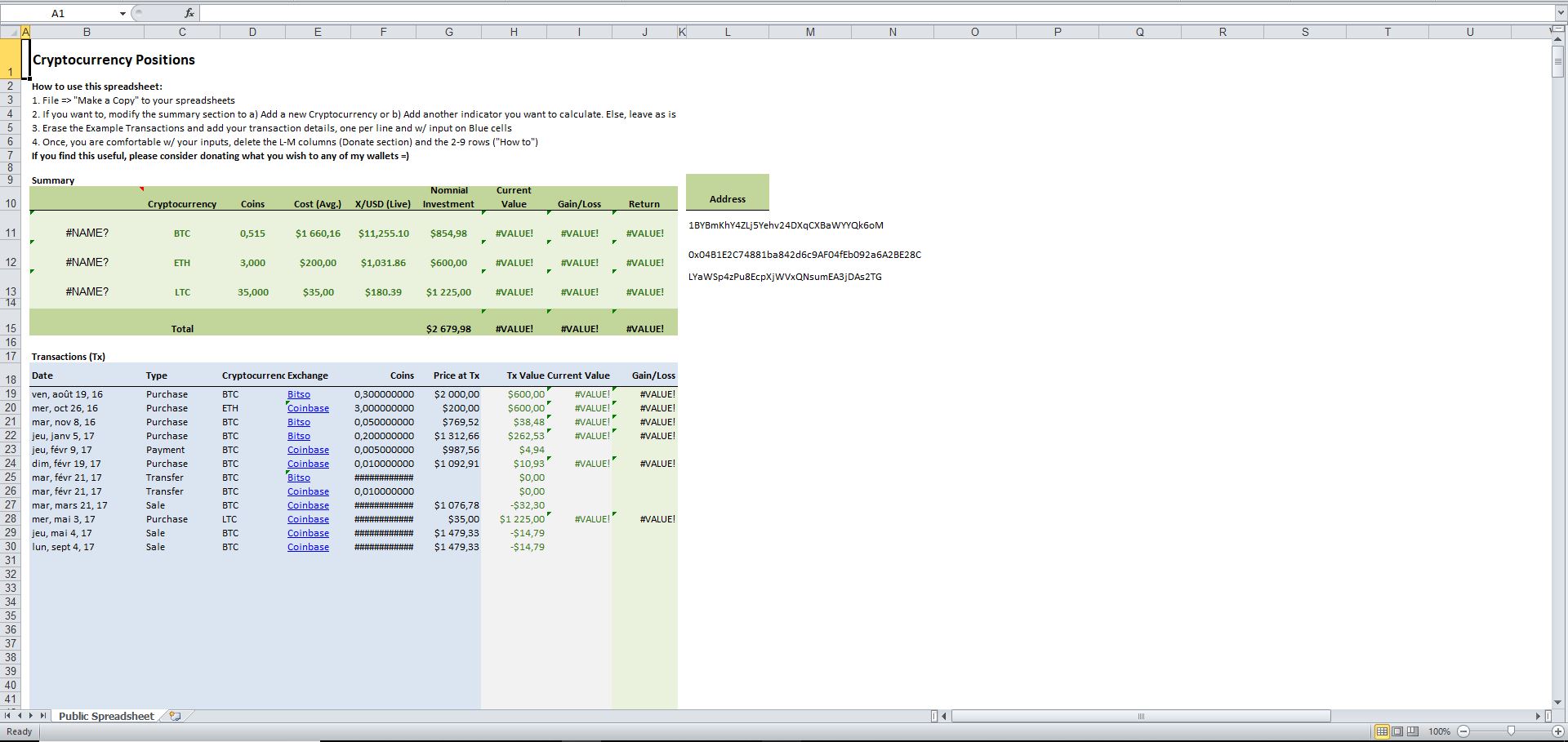
Task: Switch to Page Layout view icon
Action: coord(1396,731)
